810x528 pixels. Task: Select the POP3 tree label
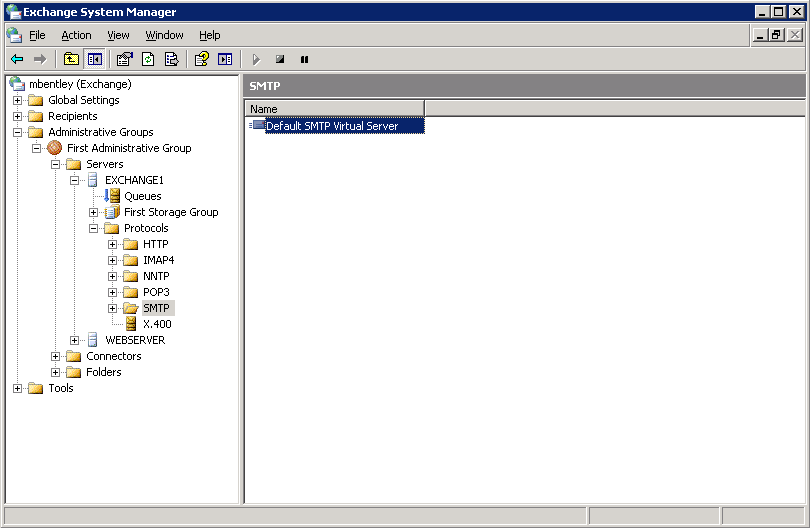click(156, 292)
